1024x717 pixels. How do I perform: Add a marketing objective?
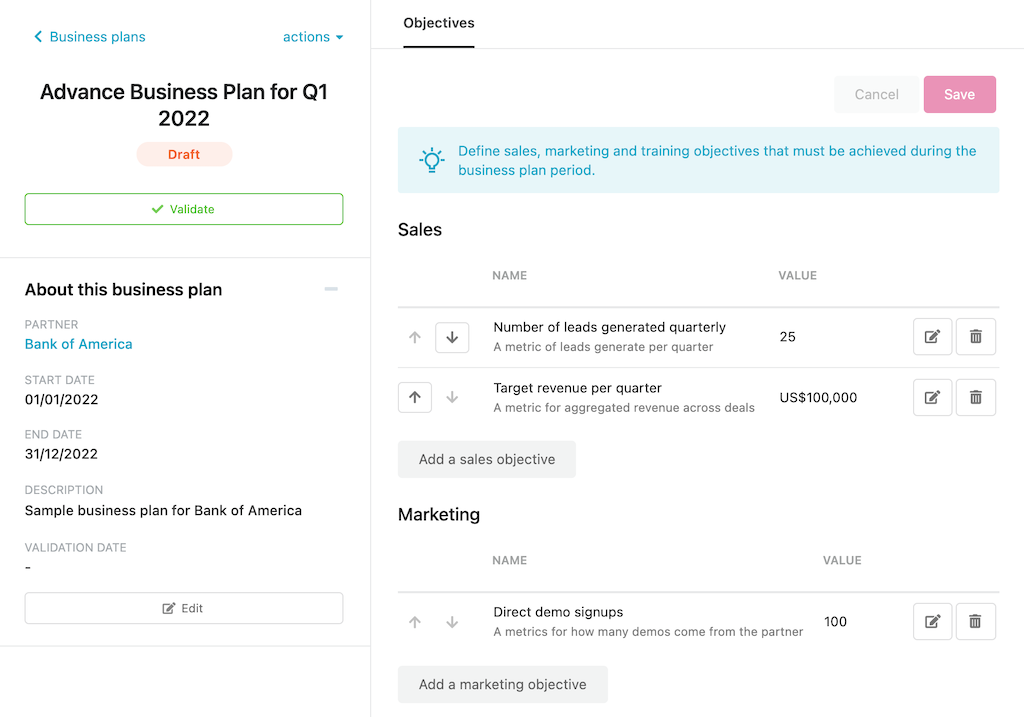point(502,684)
